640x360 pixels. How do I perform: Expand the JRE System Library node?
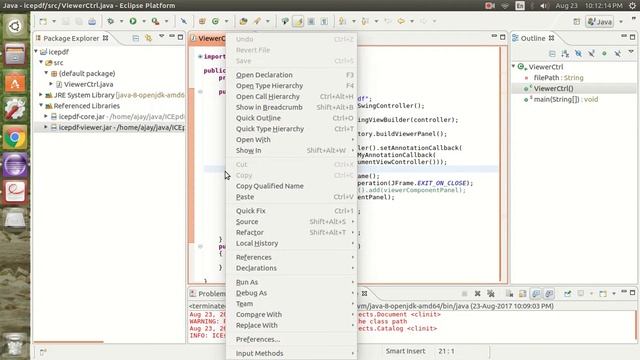[x=41, y=95]
